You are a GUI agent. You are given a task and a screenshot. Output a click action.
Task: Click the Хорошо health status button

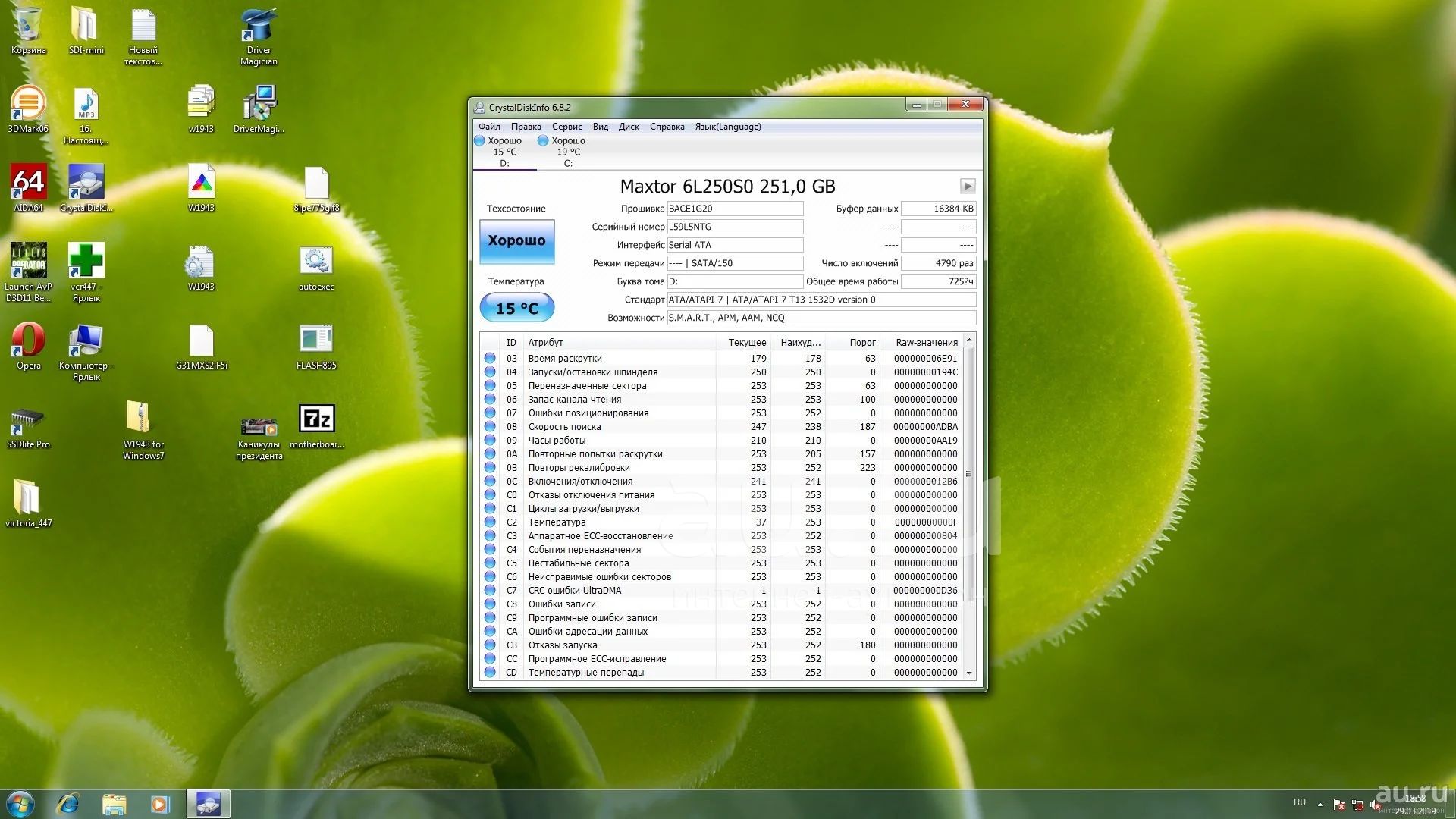click(516, 241)
